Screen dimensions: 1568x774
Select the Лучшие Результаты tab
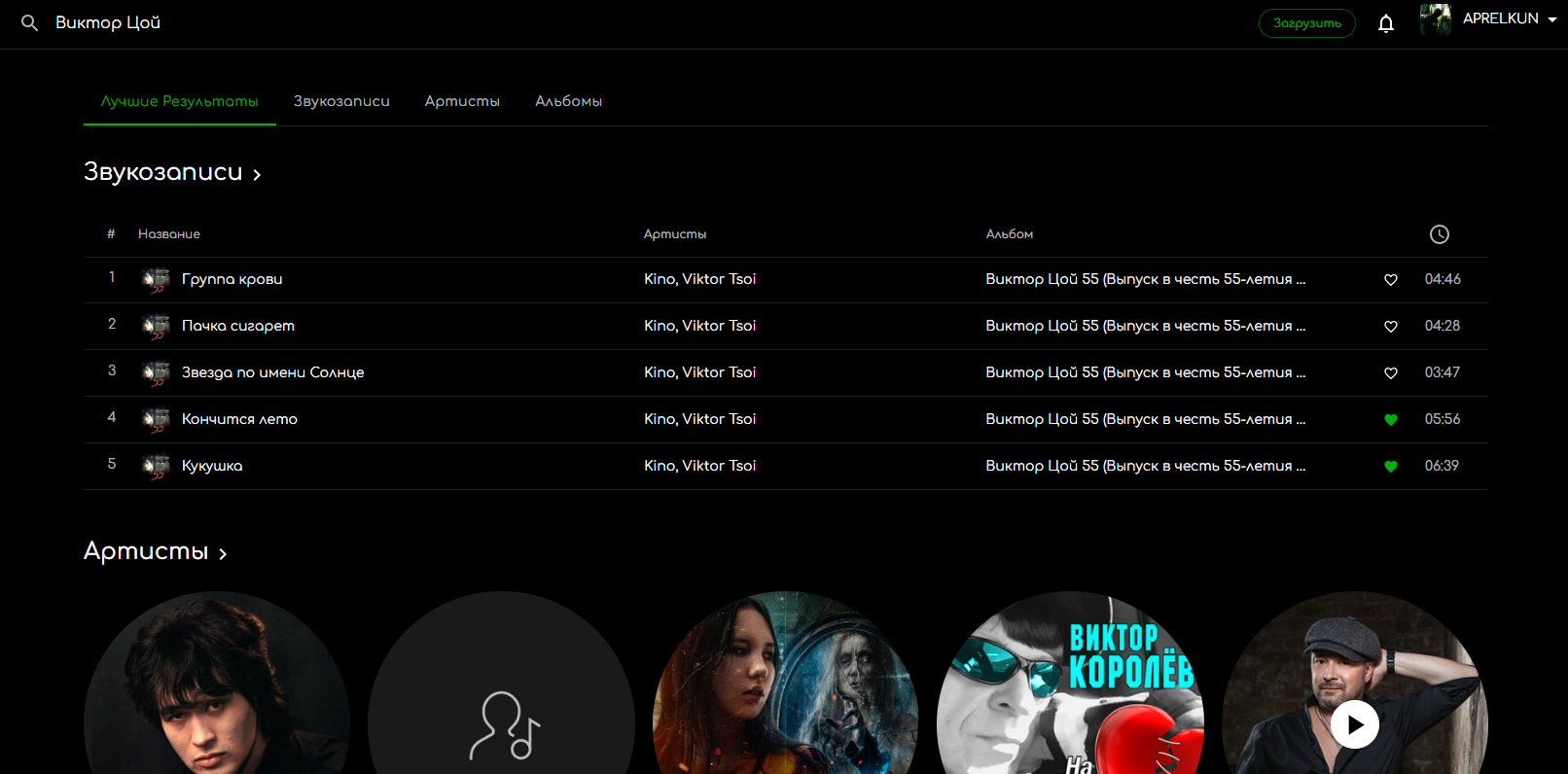(x=180, y=101)
